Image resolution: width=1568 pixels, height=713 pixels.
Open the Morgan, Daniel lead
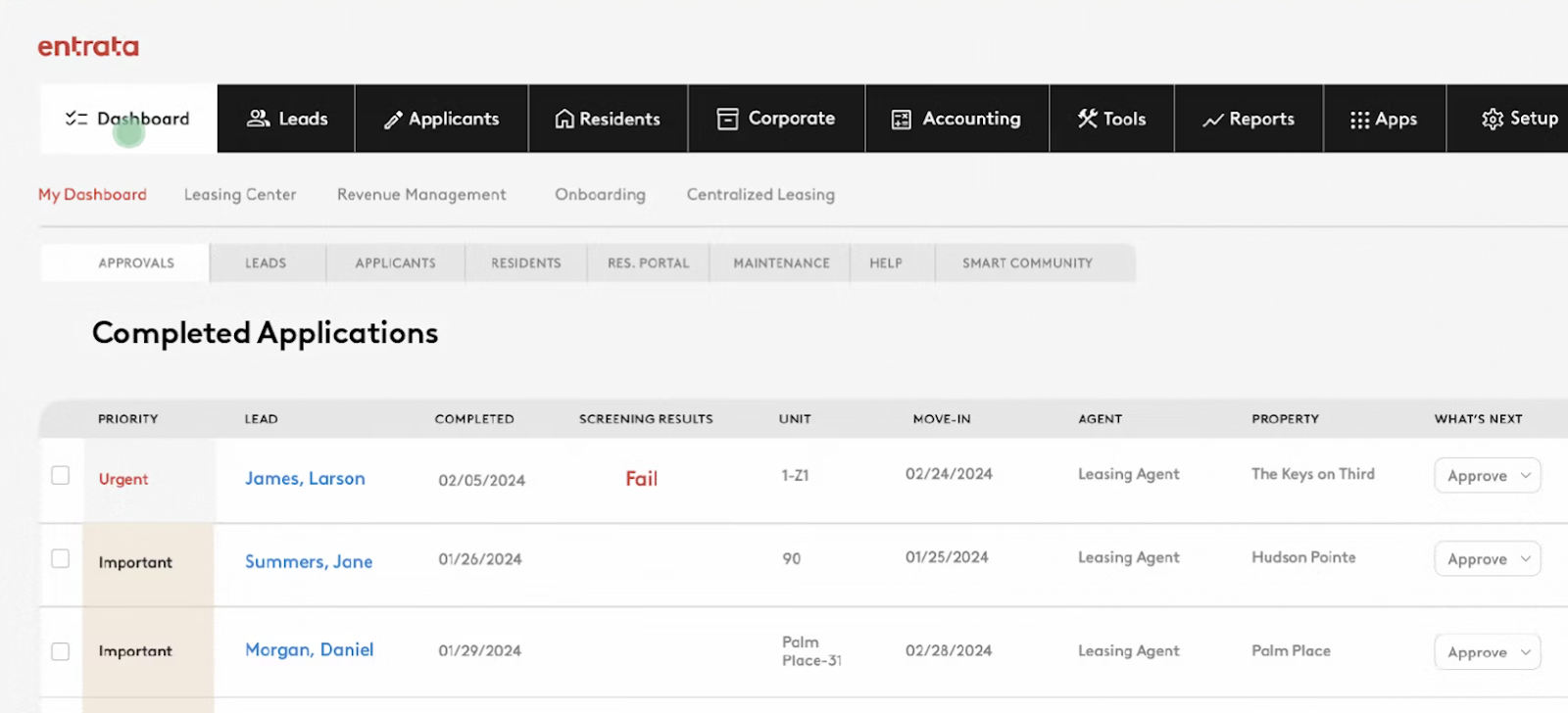[309, 650]
